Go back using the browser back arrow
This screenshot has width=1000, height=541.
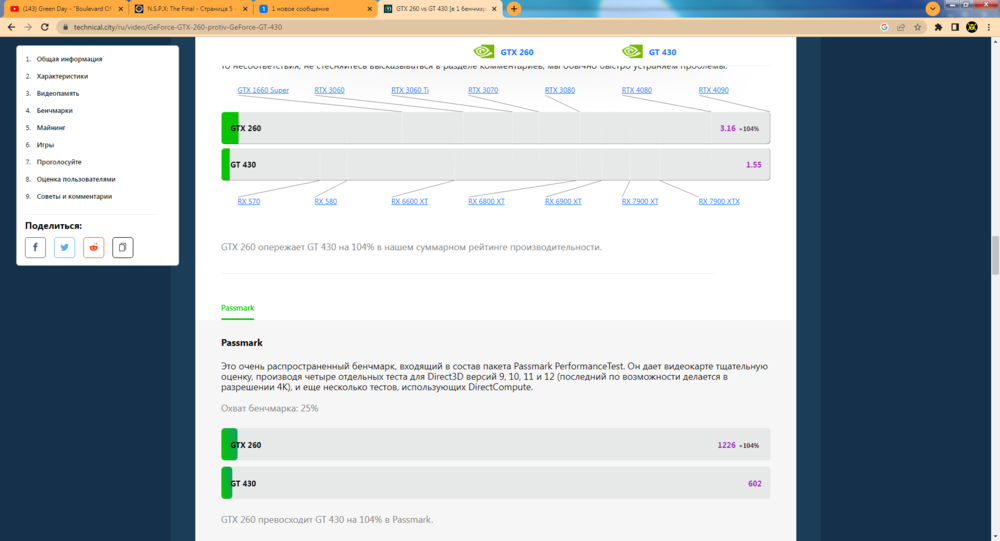coord(11,27)
